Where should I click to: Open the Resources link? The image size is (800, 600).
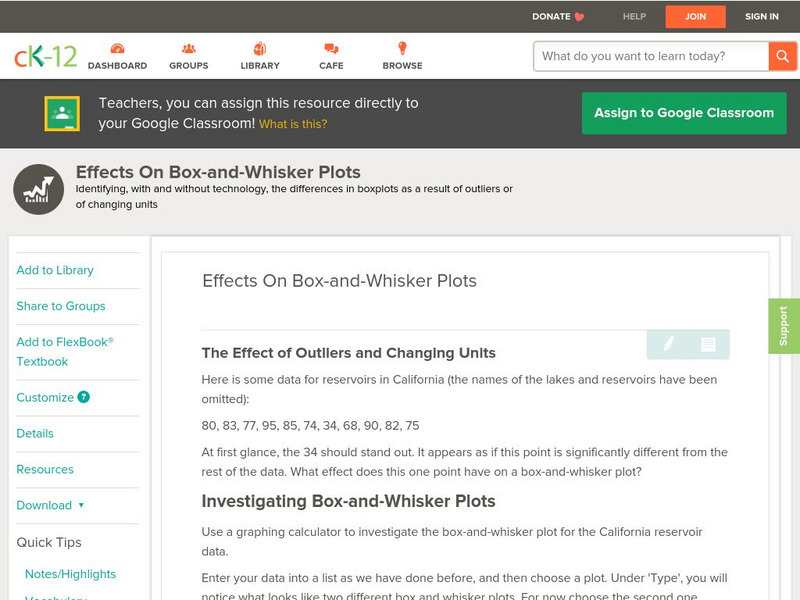(x=45, y=469)
